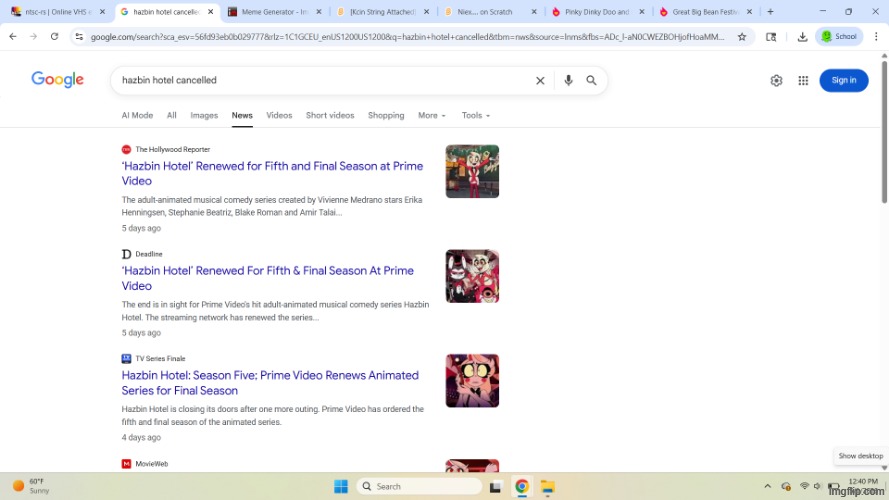Open Task View on taskbar
The width and height of the screenshot is (889, 500).
496,486
